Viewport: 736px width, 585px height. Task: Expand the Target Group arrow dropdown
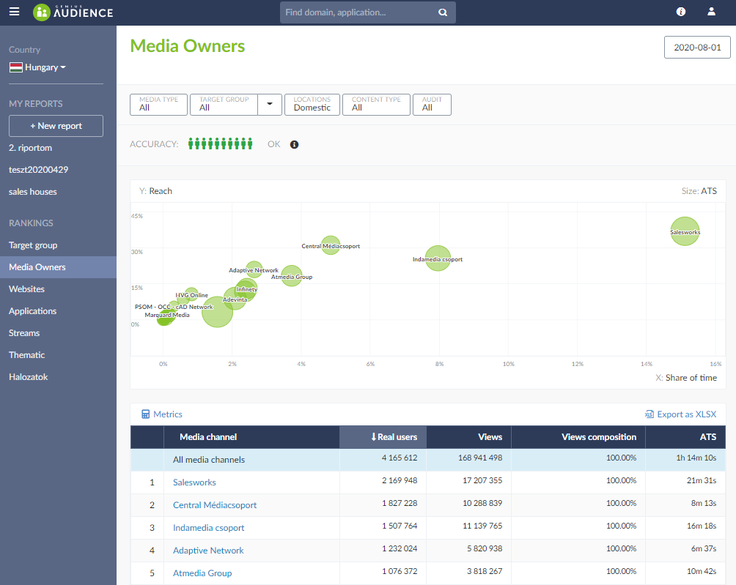coord(269,104)
